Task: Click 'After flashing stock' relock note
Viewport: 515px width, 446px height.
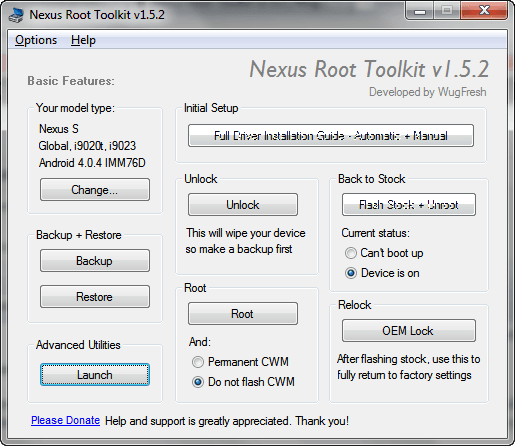Action: [x=409, y=367]
